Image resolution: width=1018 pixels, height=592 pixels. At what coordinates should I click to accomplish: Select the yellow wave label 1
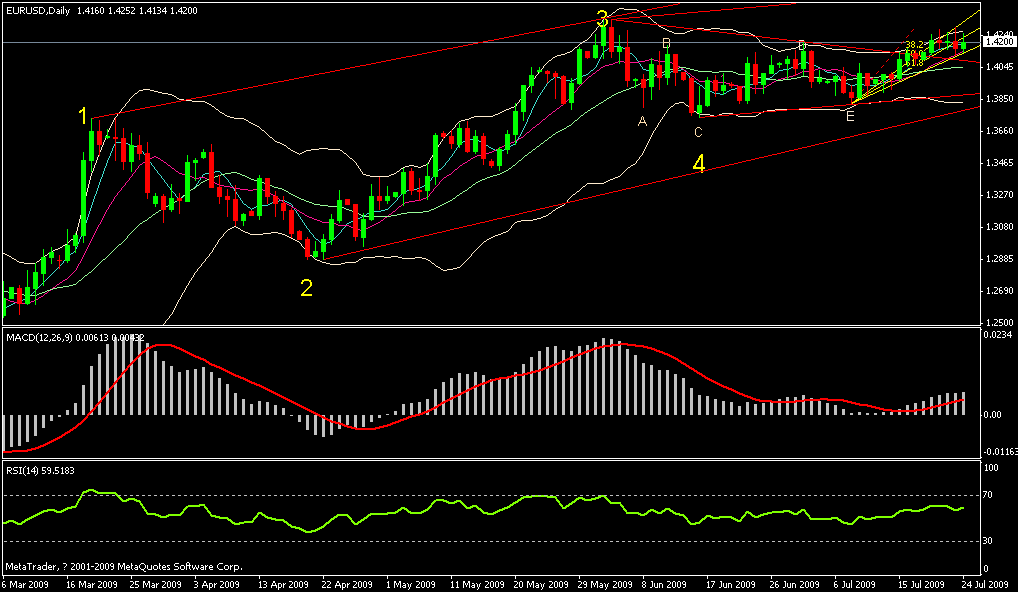tap(82, 116)
